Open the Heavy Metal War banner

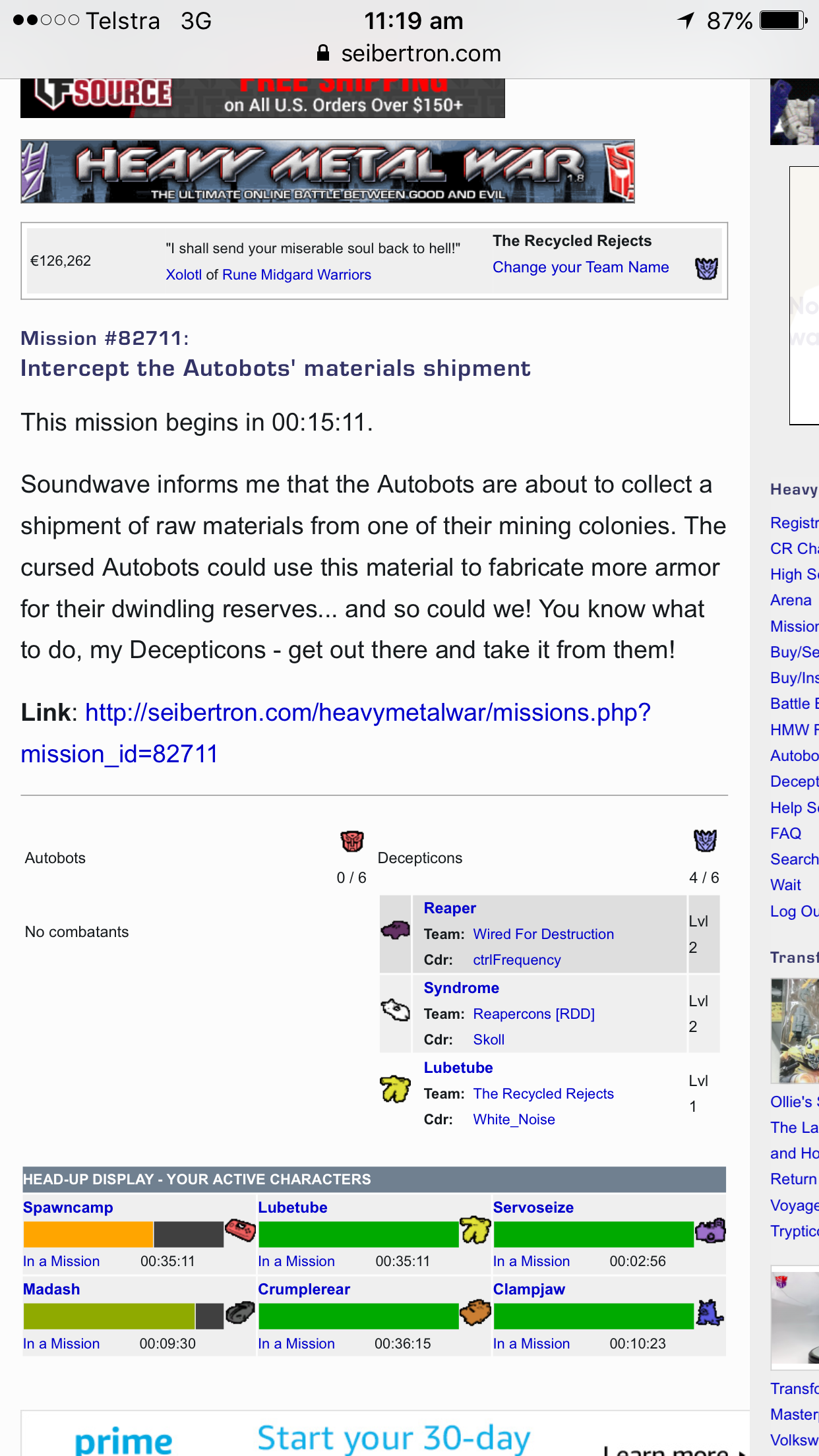point(328,171)
